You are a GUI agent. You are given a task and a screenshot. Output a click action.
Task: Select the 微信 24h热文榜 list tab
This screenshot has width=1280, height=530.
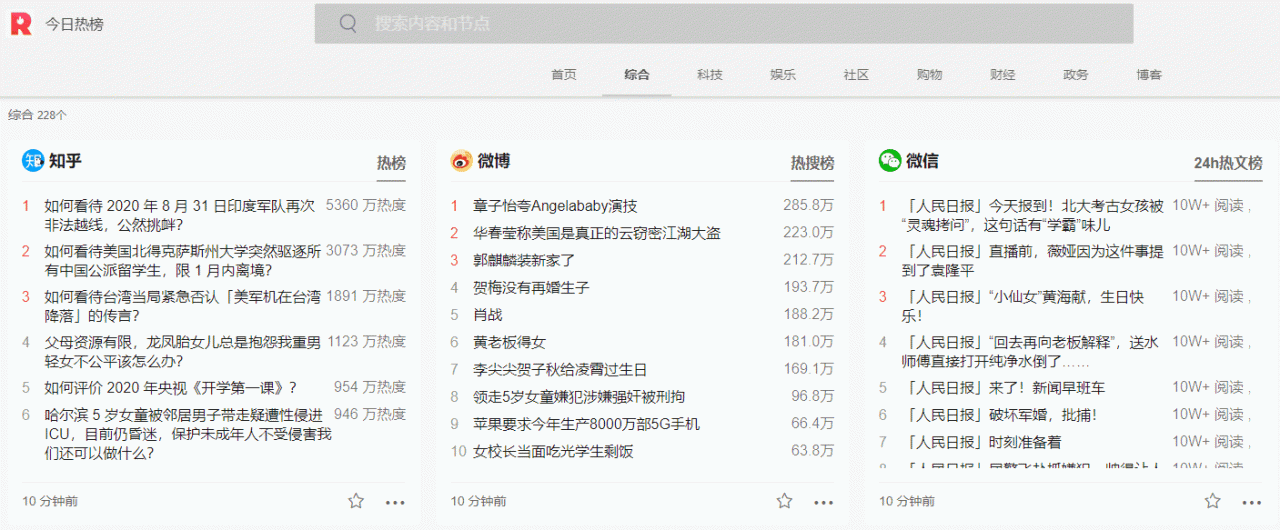point(1228,163)
